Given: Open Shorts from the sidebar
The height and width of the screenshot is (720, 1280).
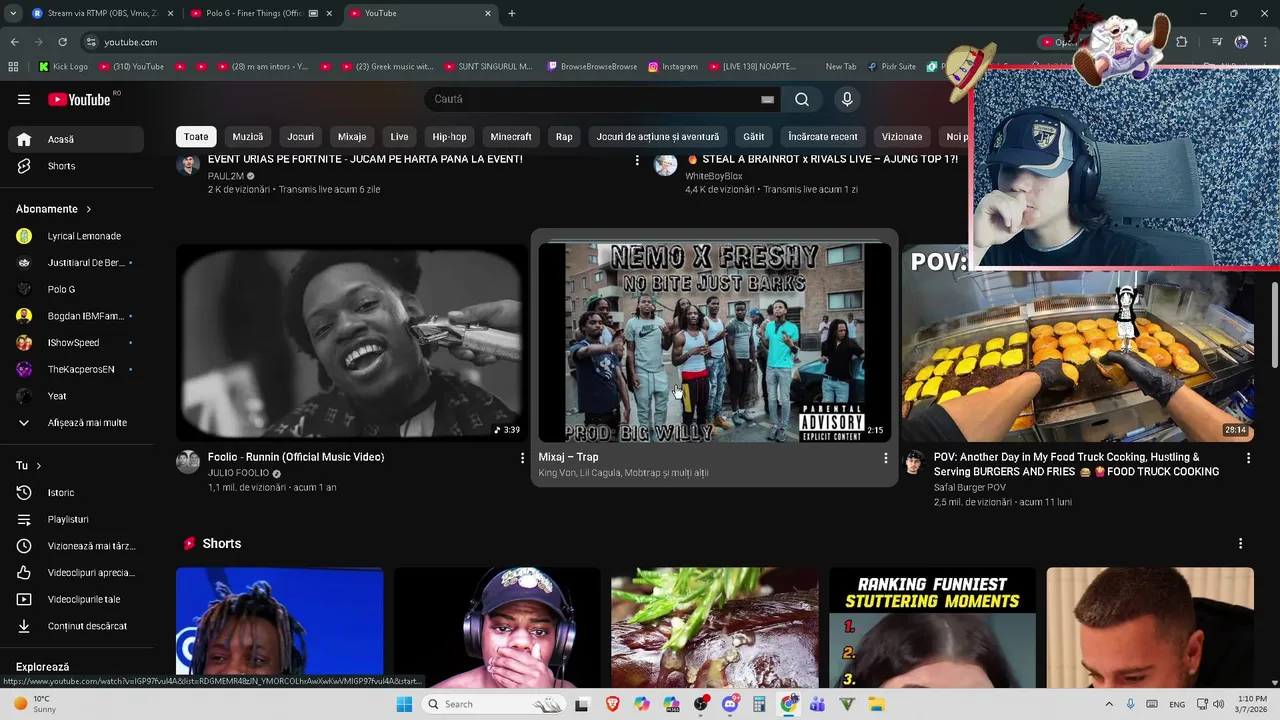Looking at the screenshot, I should 76,166.
